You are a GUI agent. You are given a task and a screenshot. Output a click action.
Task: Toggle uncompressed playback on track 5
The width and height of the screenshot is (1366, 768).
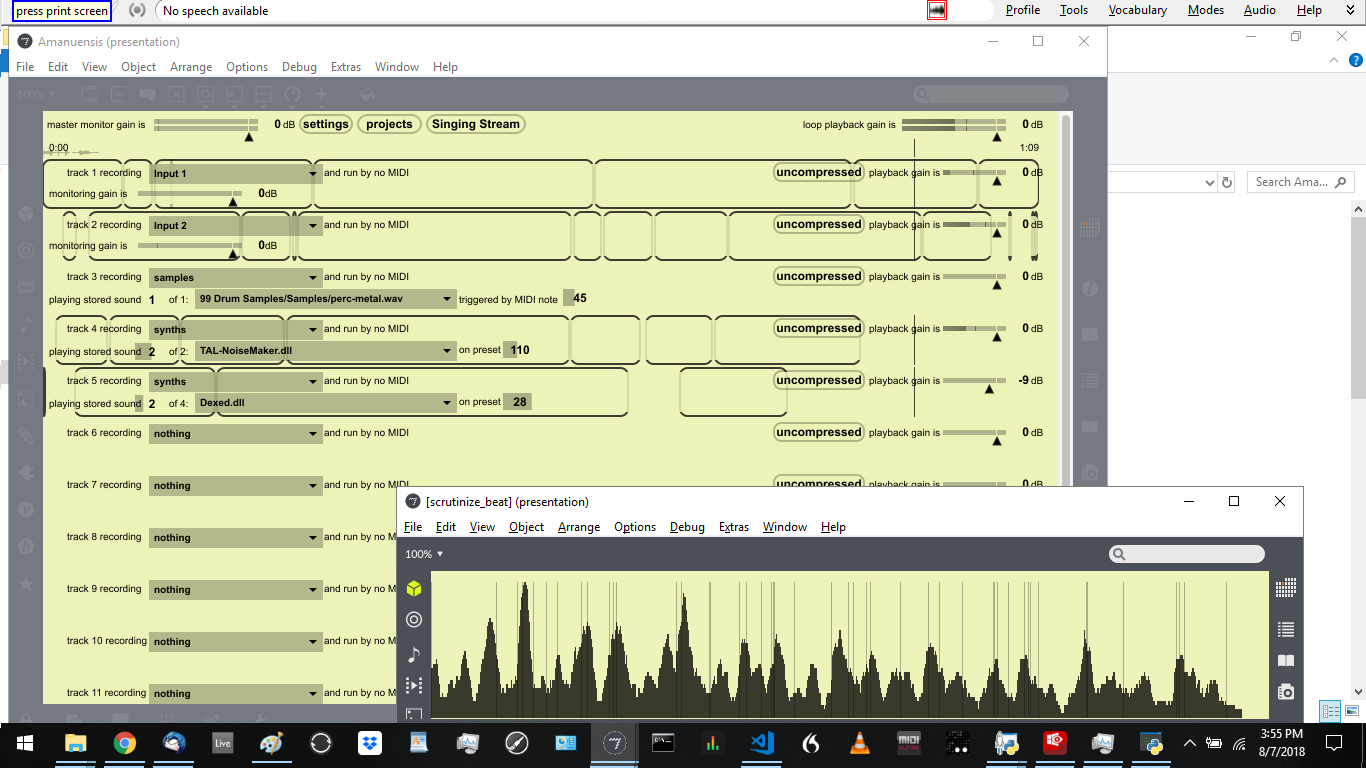pyautogui.click(x=818, y=379)
